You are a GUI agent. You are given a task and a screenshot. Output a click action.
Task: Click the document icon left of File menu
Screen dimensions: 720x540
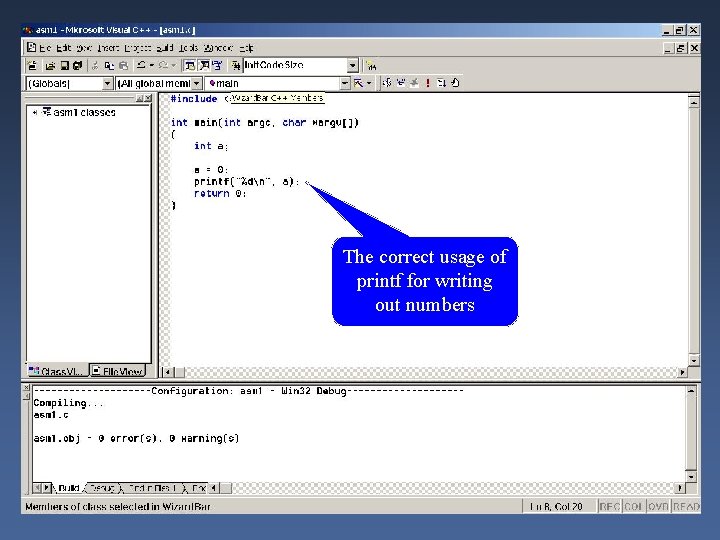pyautogui.click(x=31, y=47)
